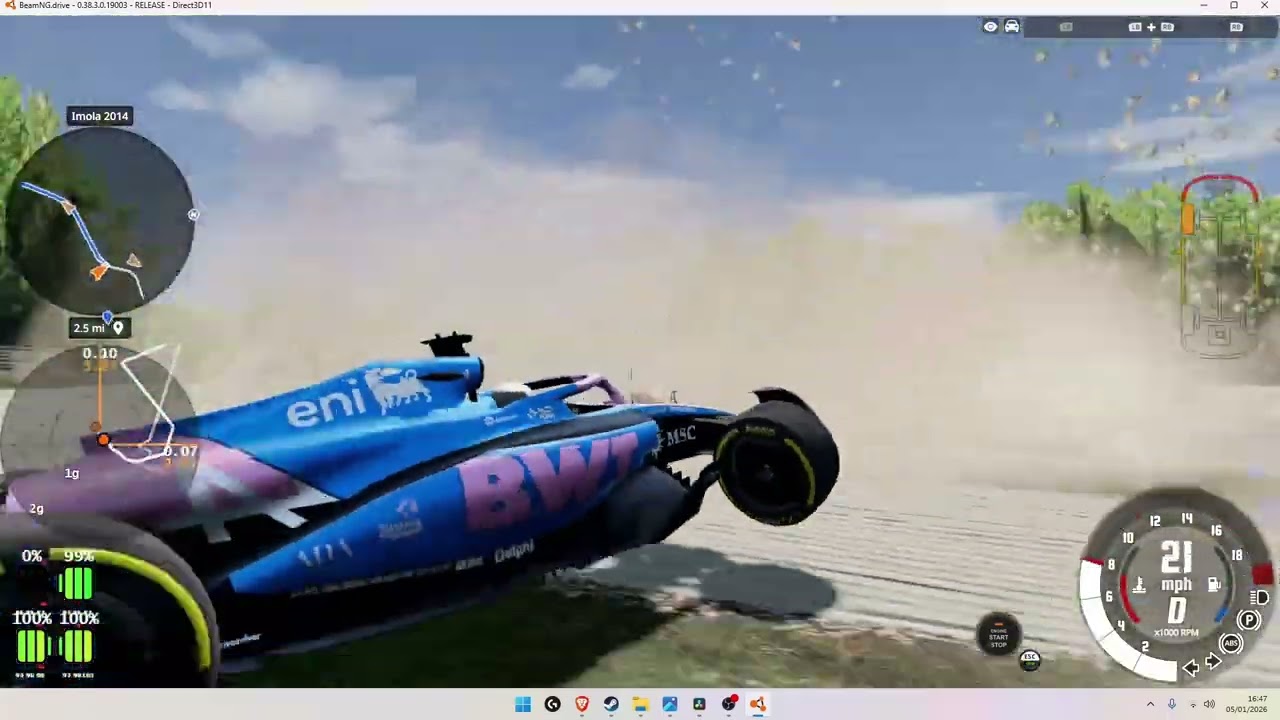
Task: Click the microphone tray icon
Action: coord(1172,704)
